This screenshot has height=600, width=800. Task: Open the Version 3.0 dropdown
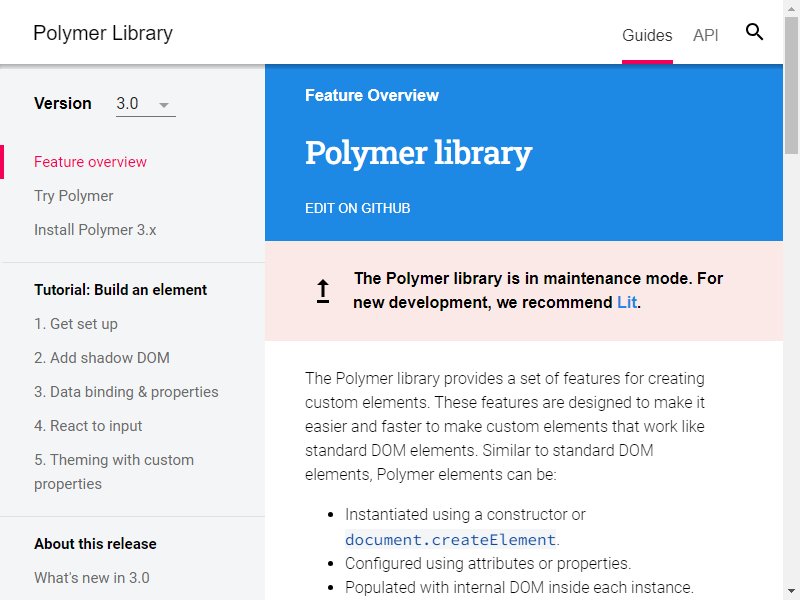click(146, 104)
